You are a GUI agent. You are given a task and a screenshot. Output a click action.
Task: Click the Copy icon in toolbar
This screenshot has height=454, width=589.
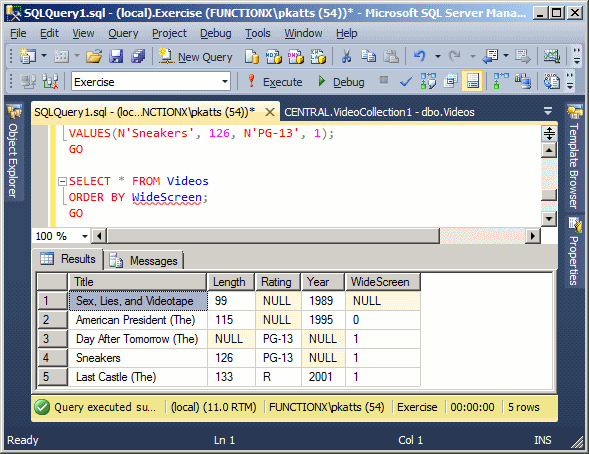click(x=369, y=57)
